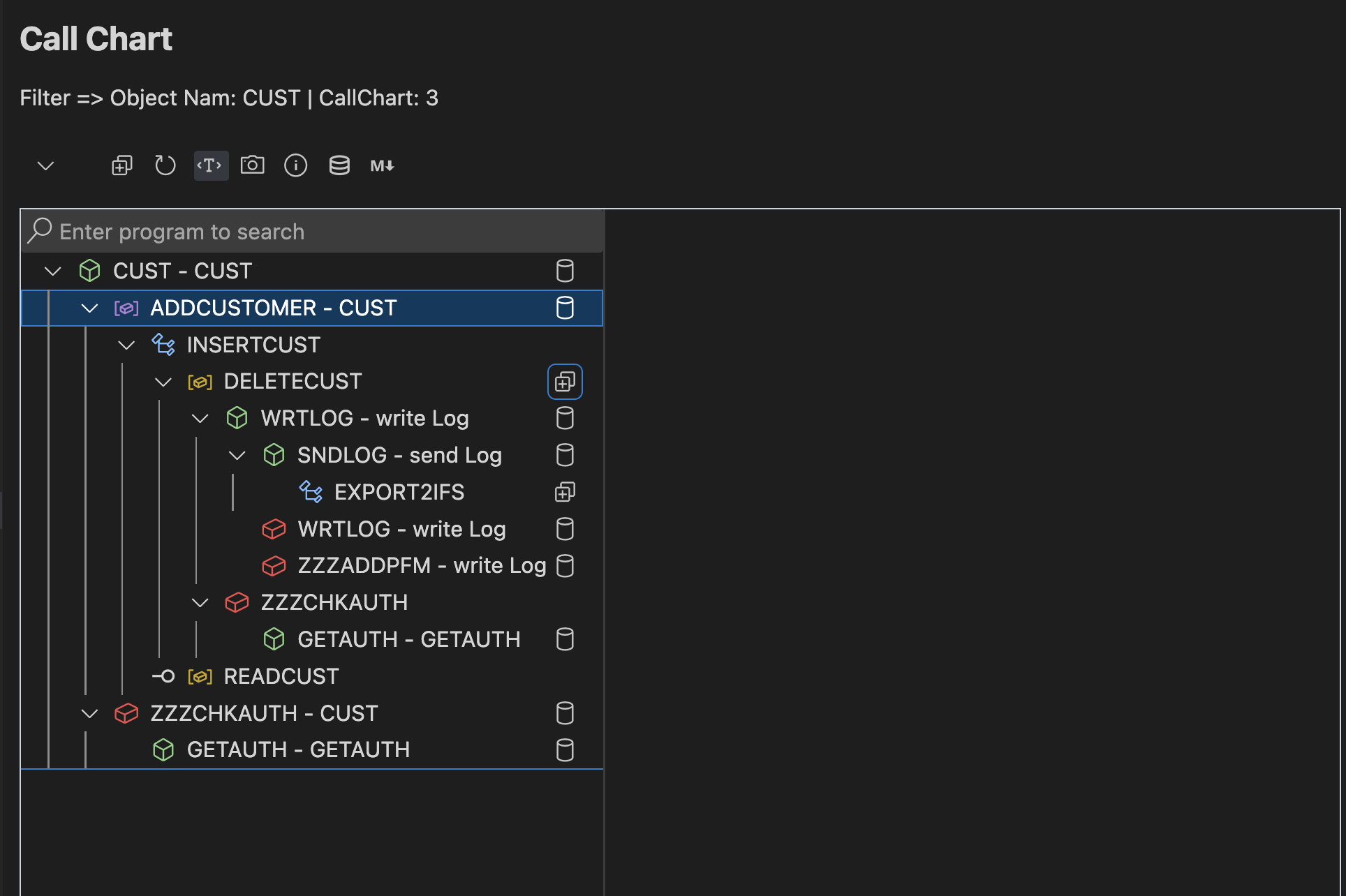Click the camera snapshot icon
Viewport: 1346px width, 896px height.
click(252, 165)
